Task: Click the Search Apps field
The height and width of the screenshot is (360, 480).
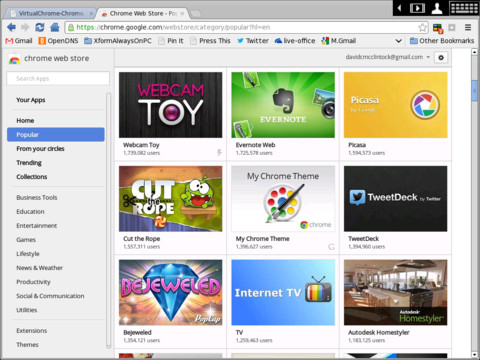Action: point(58,79)
